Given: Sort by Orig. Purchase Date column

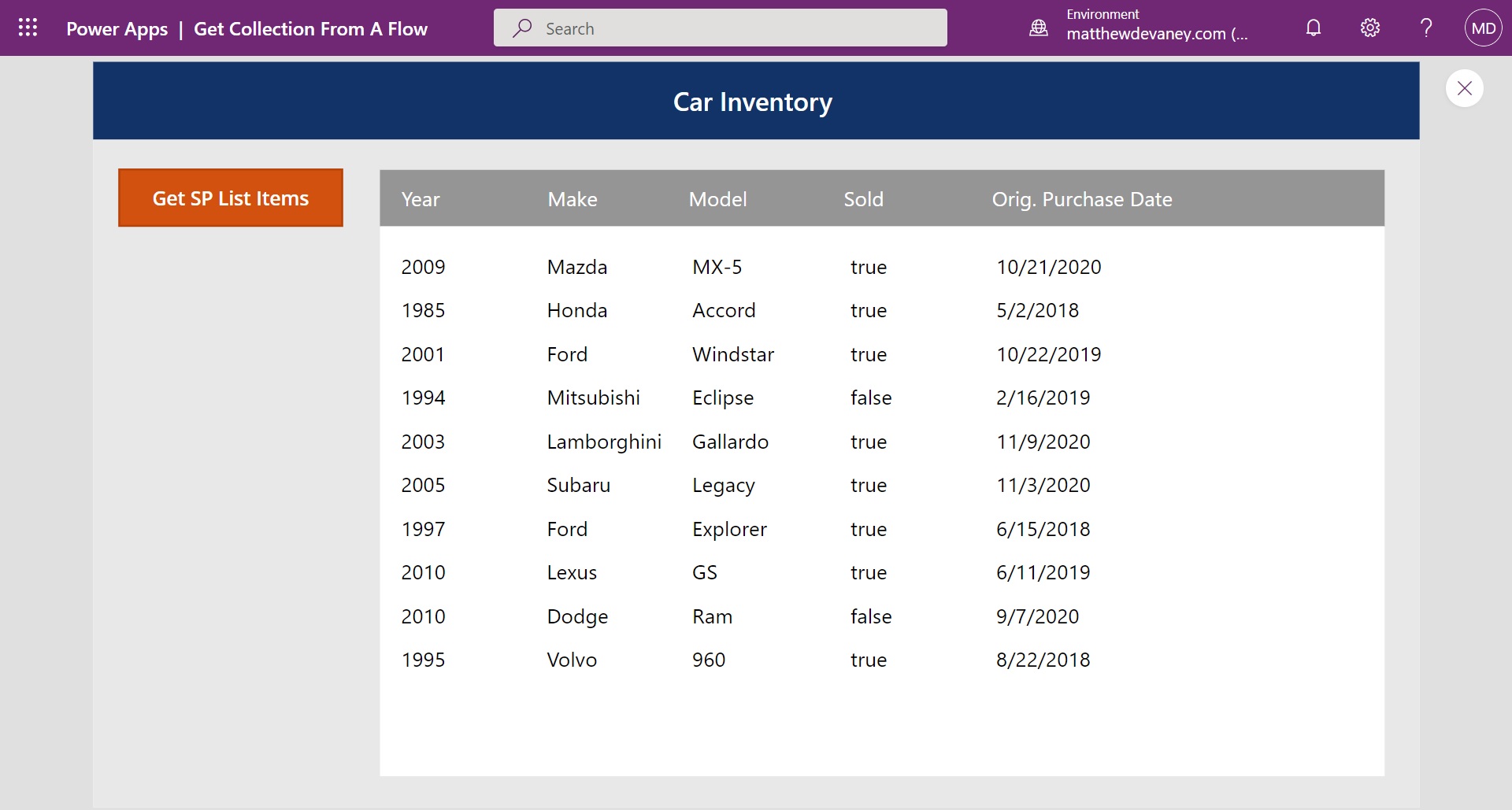Looking at the screenshot, I should pyautogui.click(x=1082, y=199).
